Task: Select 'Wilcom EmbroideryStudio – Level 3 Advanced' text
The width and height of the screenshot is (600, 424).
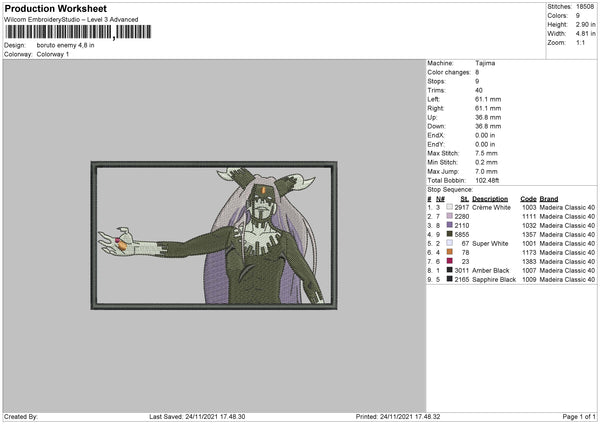Action: [71, 20]
